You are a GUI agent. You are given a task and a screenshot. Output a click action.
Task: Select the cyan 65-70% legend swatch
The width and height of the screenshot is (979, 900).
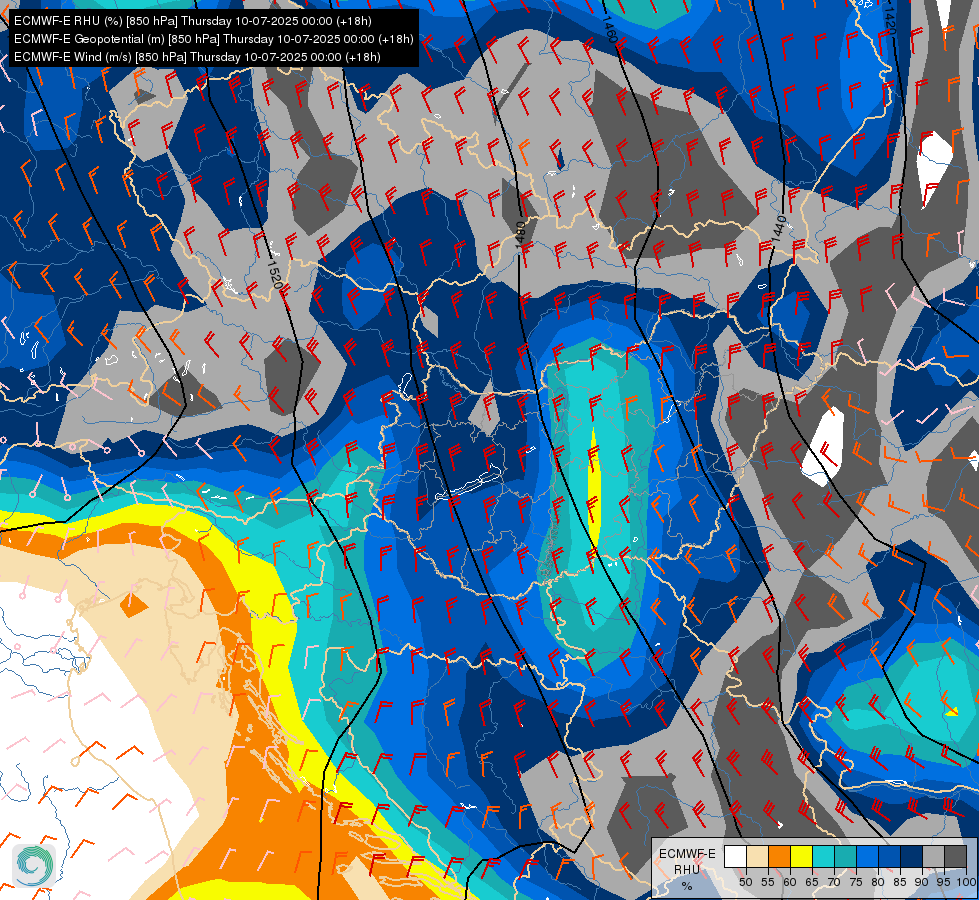click(824, 856)
